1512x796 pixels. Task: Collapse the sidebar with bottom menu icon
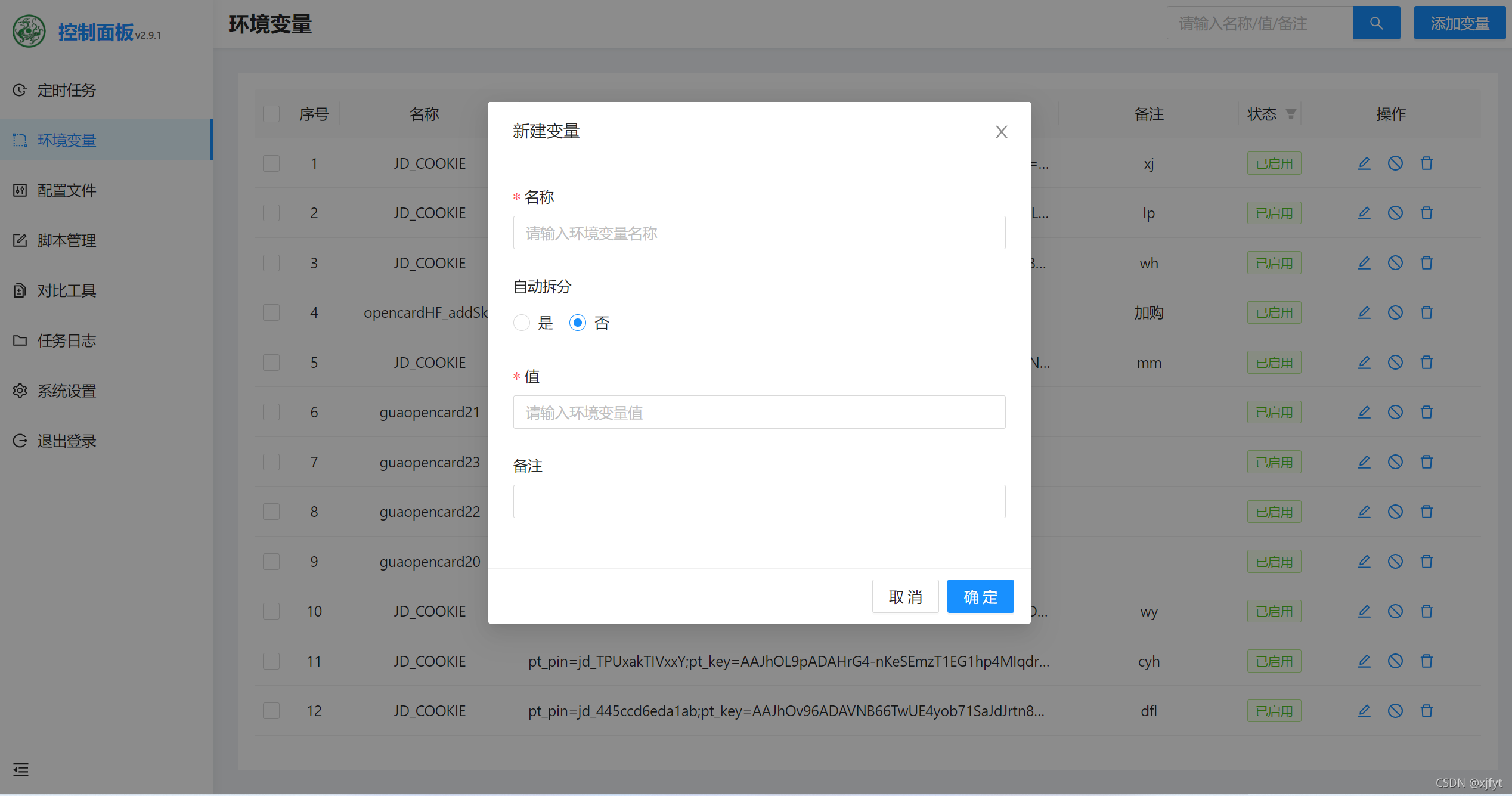pos(21,770)
